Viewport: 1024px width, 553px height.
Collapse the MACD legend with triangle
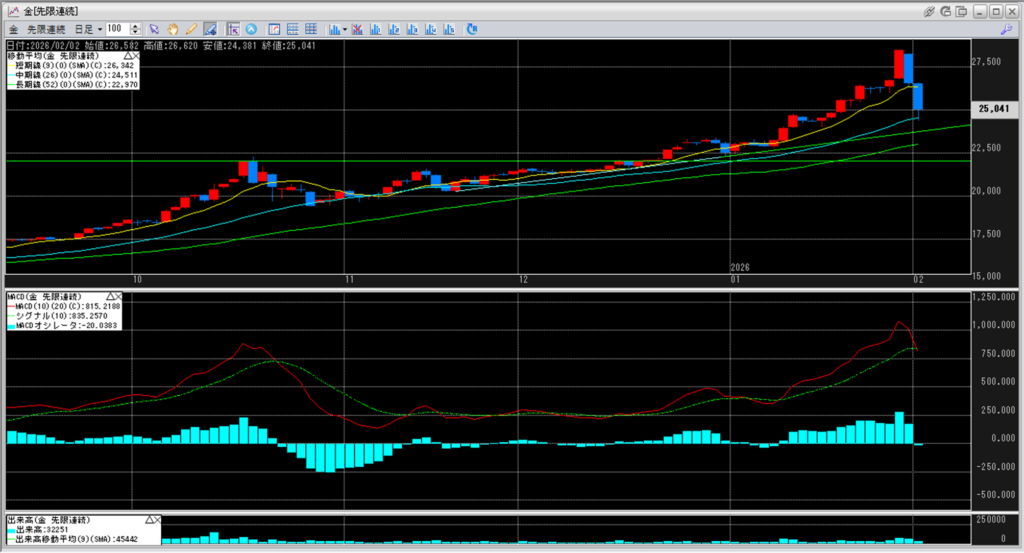[x=110, y=297]
